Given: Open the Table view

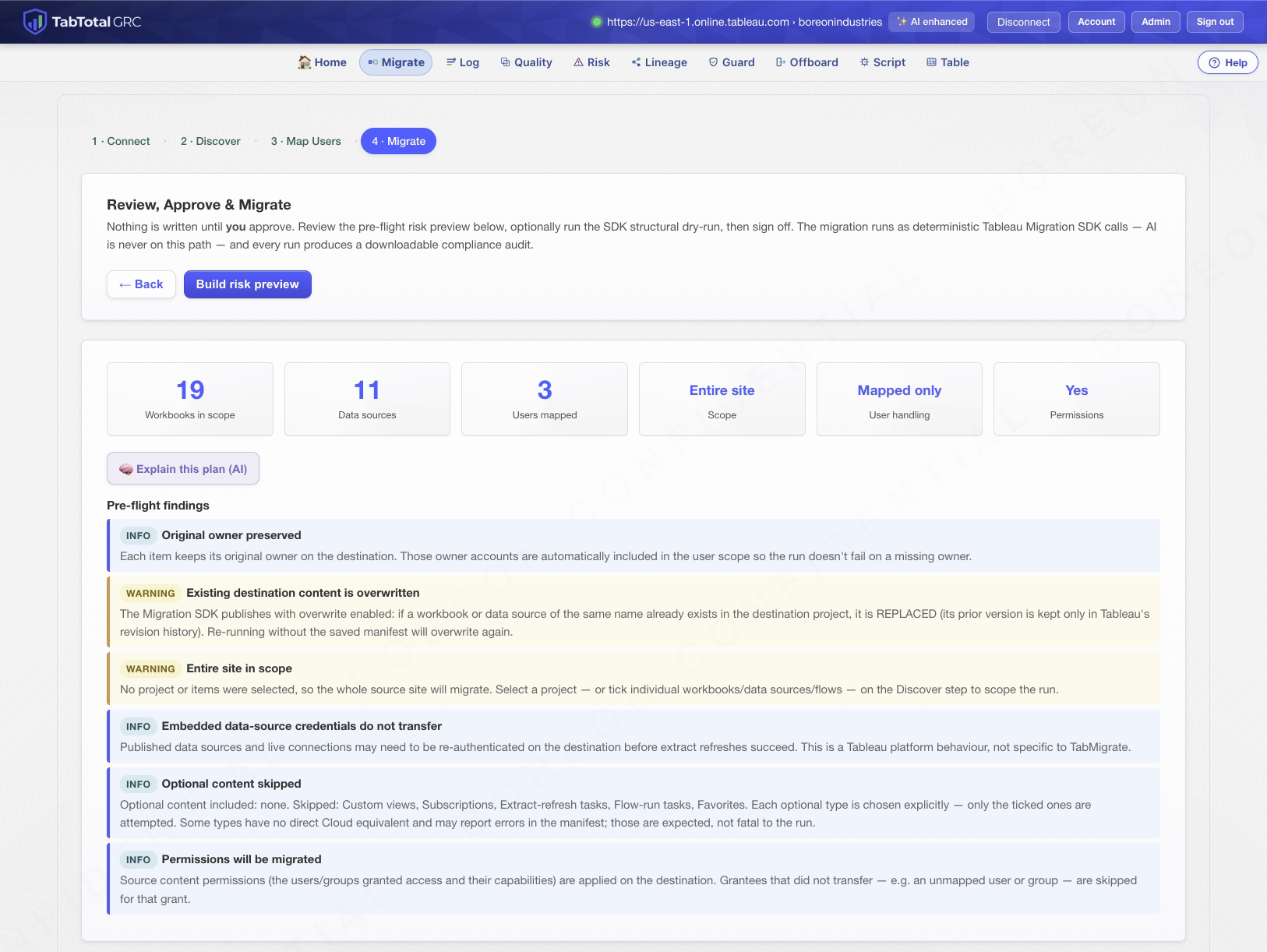Looking at the screenshot, I should [948, 62].
